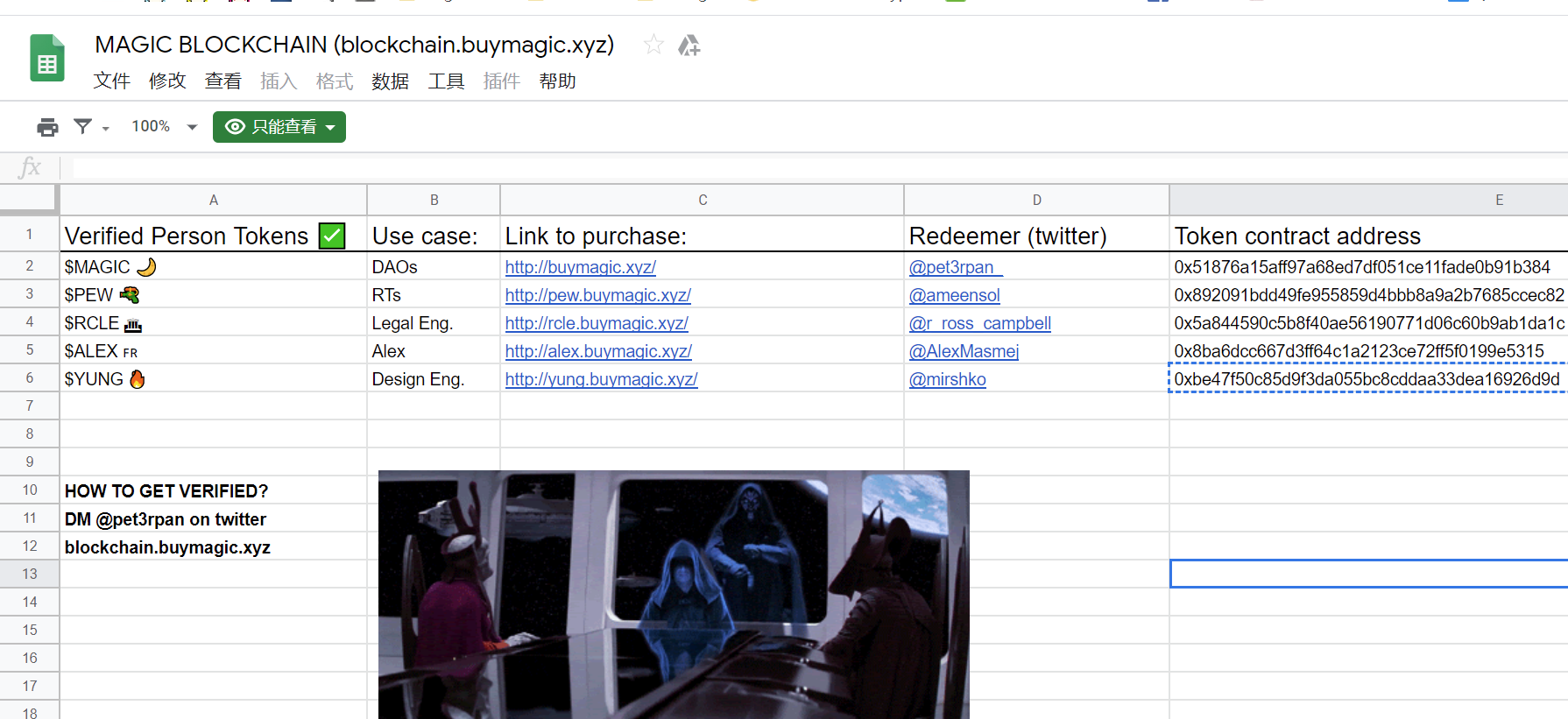Select the $ALEX token cell
The width and height of the screenshot is (1568, 719).
[214, 351]
